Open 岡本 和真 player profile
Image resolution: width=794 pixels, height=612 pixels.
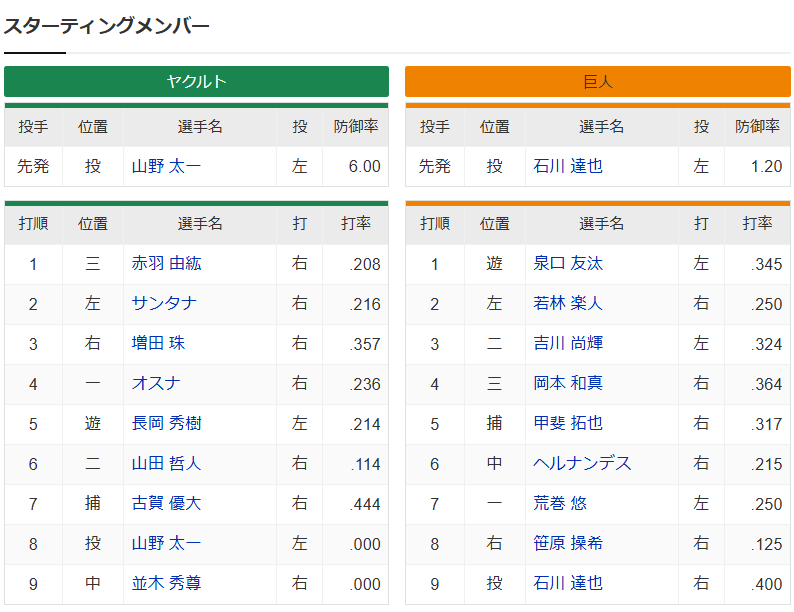[568, 384]
